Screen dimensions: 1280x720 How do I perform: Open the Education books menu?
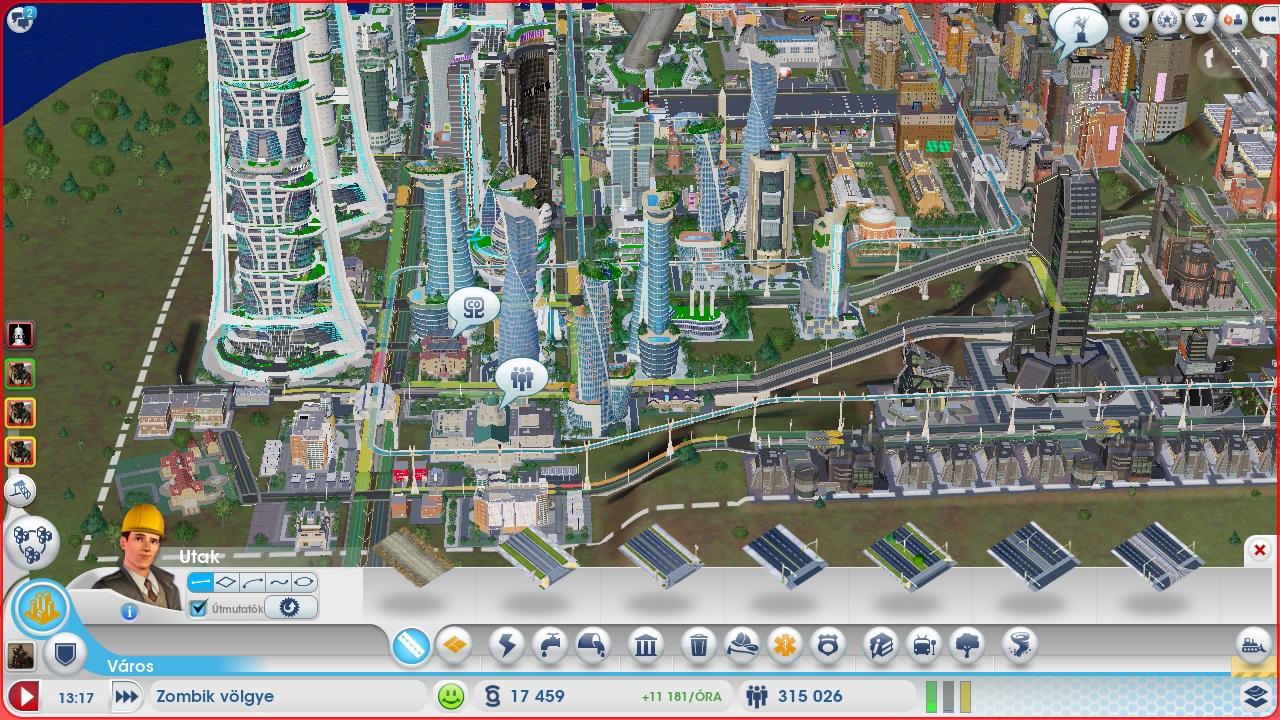881,646
